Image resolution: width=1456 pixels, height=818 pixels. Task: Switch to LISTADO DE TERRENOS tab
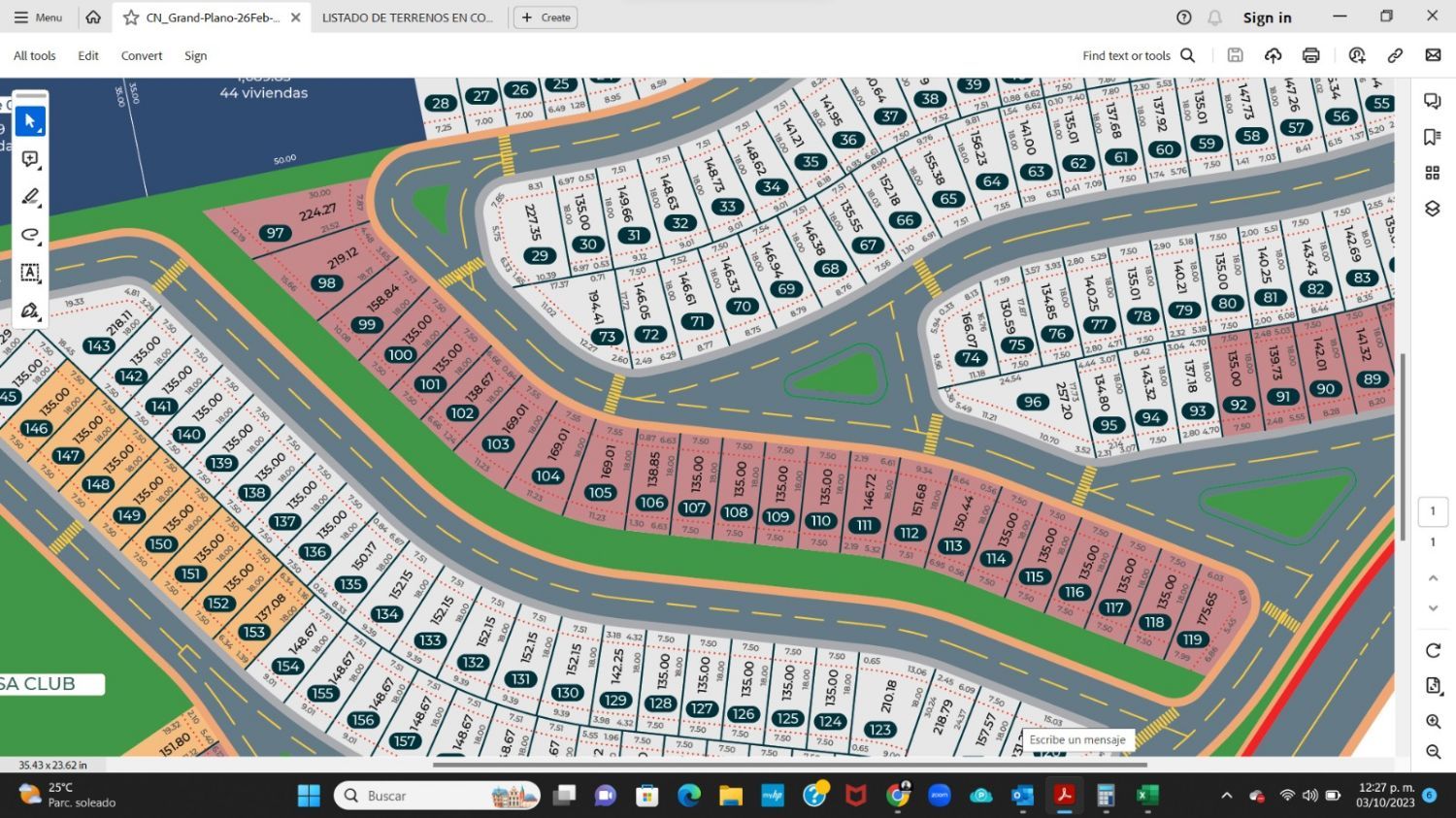[x=408, y=17]
